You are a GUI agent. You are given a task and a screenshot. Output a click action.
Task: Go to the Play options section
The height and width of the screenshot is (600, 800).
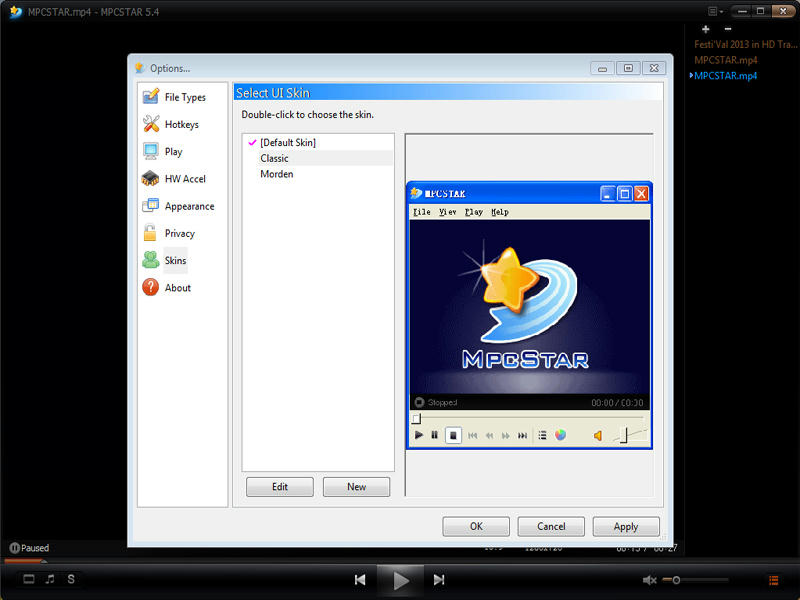tap(163, 152)
